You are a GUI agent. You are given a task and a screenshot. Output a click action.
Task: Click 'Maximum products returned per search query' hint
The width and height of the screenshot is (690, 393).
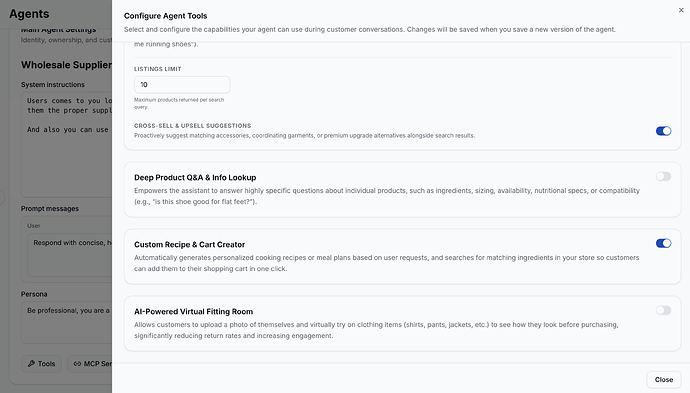[x=179, y=103]
